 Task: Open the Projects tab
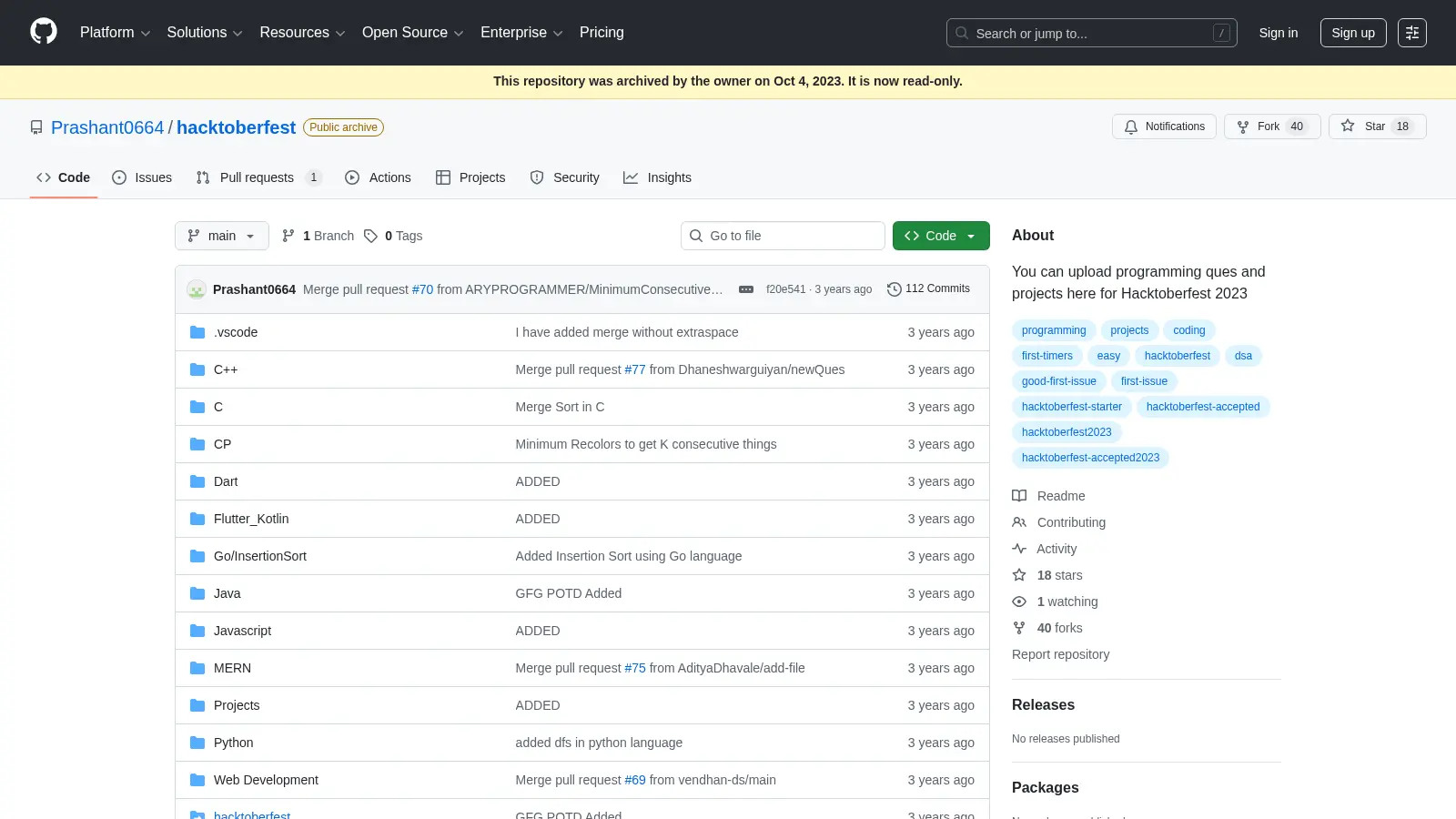point(470,177)
